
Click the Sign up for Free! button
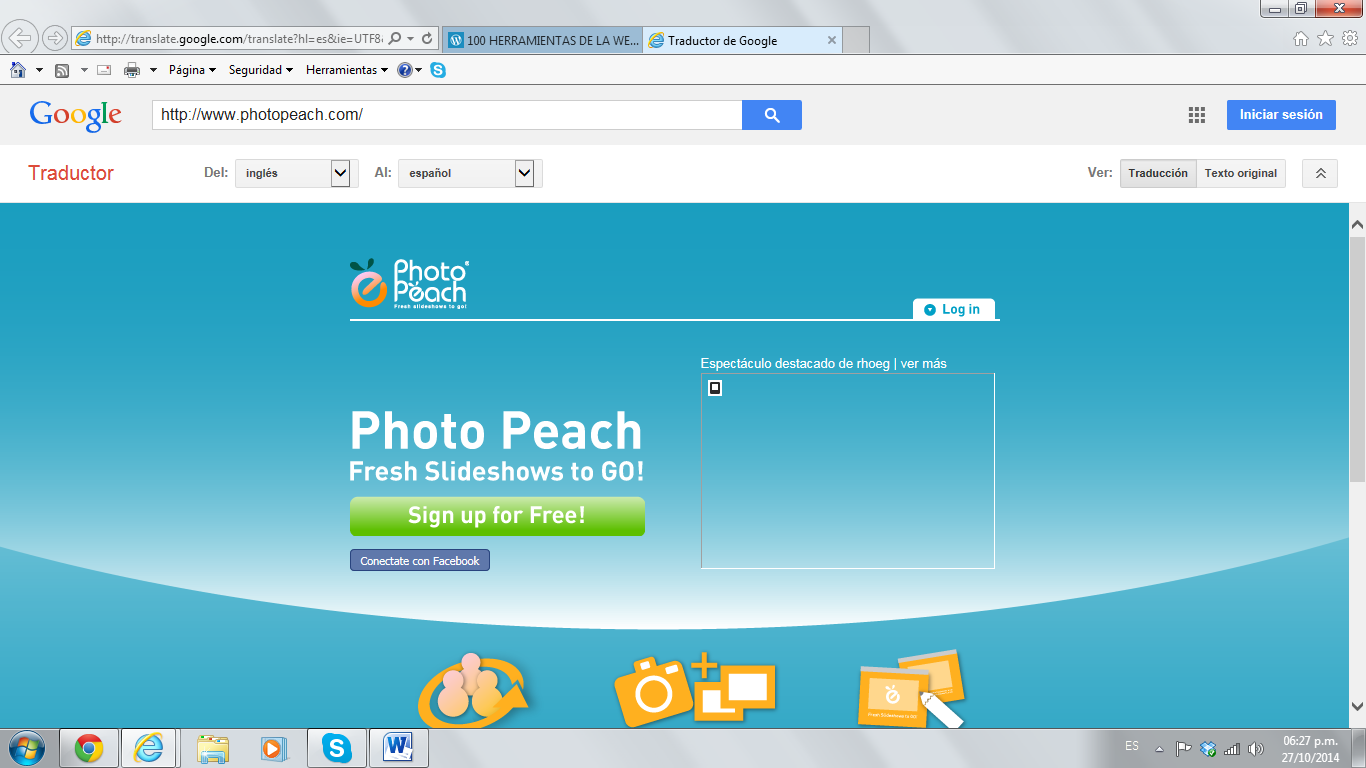(497, 516)
